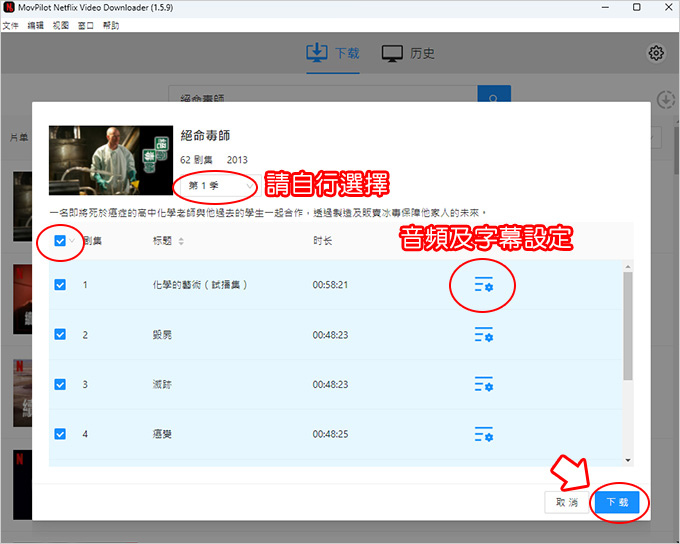
Task: Open the 视图 menu
Action: tap(61, 26)
